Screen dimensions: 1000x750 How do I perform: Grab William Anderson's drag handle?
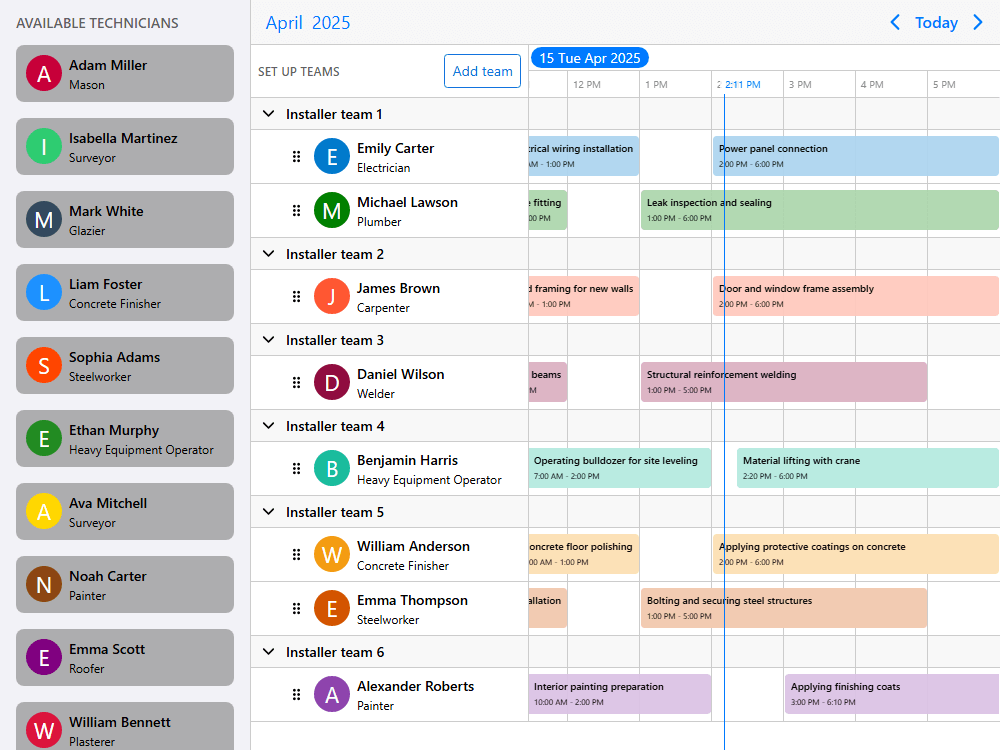(297, 554)
